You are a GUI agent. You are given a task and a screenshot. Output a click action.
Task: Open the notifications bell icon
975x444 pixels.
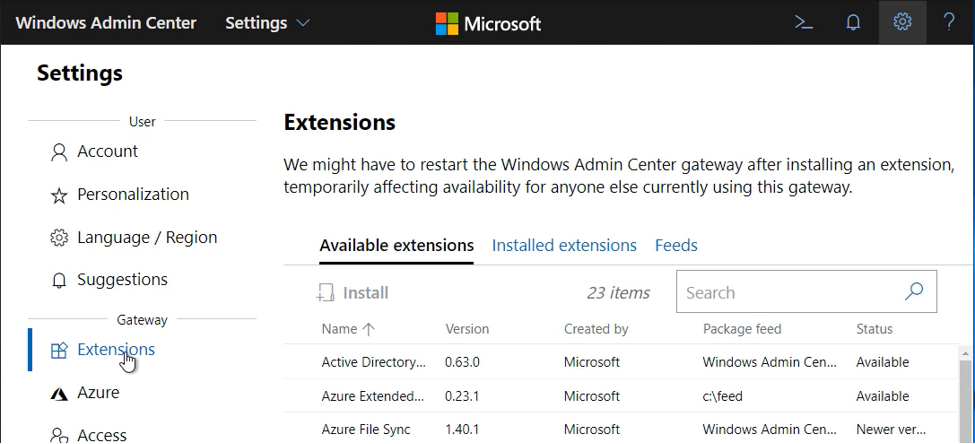(x=853, y=22)
